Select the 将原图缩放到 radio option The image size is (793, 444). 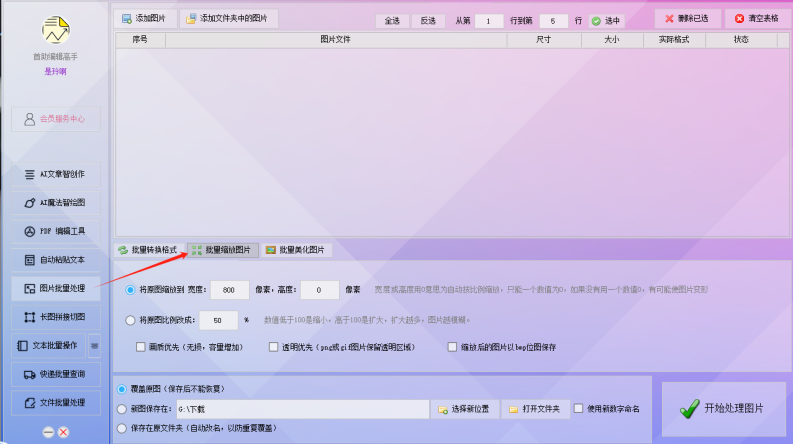tap(130, 290)
